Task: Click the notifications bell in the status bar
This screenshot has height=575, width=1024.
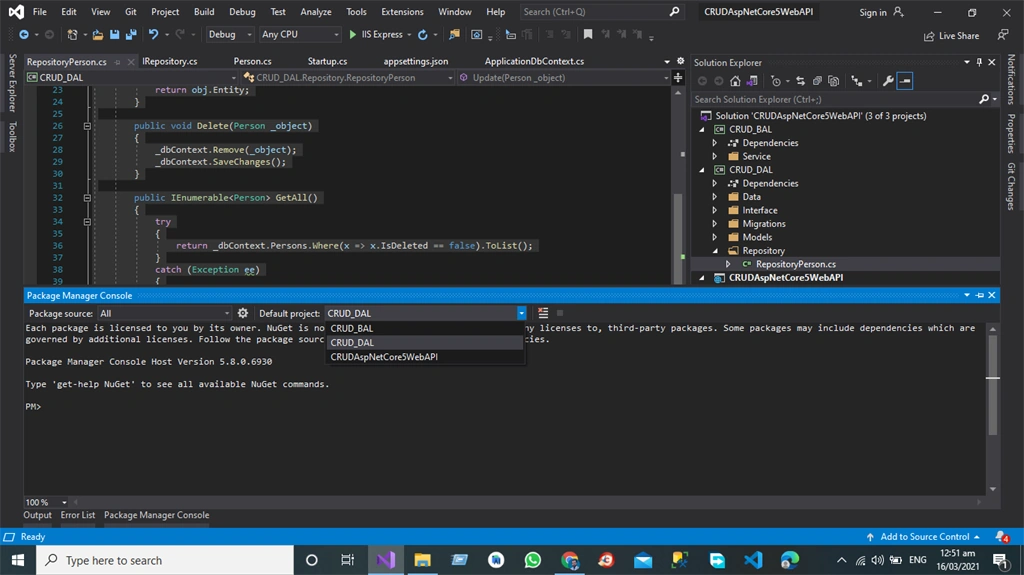Action: [x=1001, y=536]
